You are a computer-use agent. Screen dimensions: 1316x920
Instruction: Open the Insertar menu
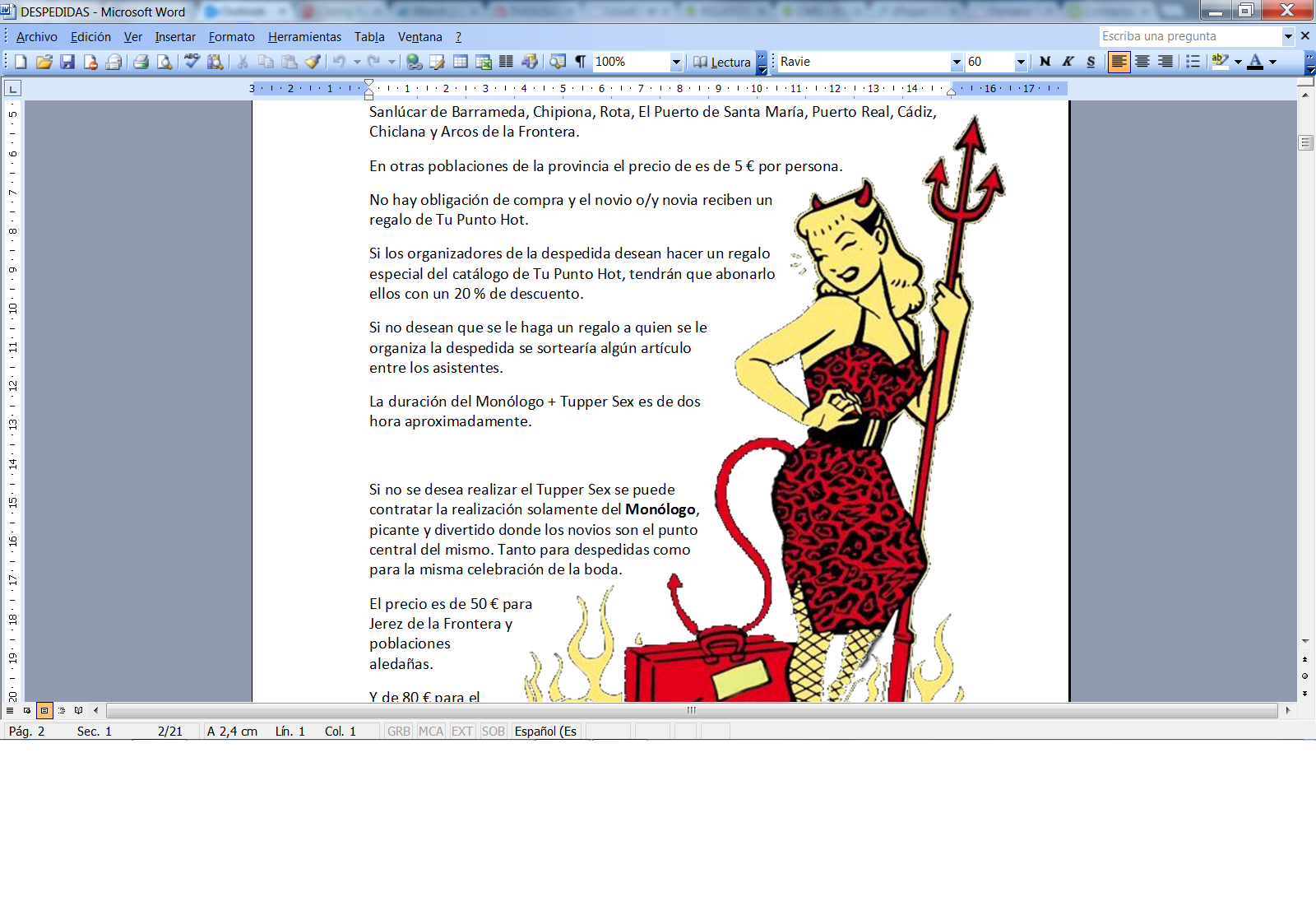175,37
